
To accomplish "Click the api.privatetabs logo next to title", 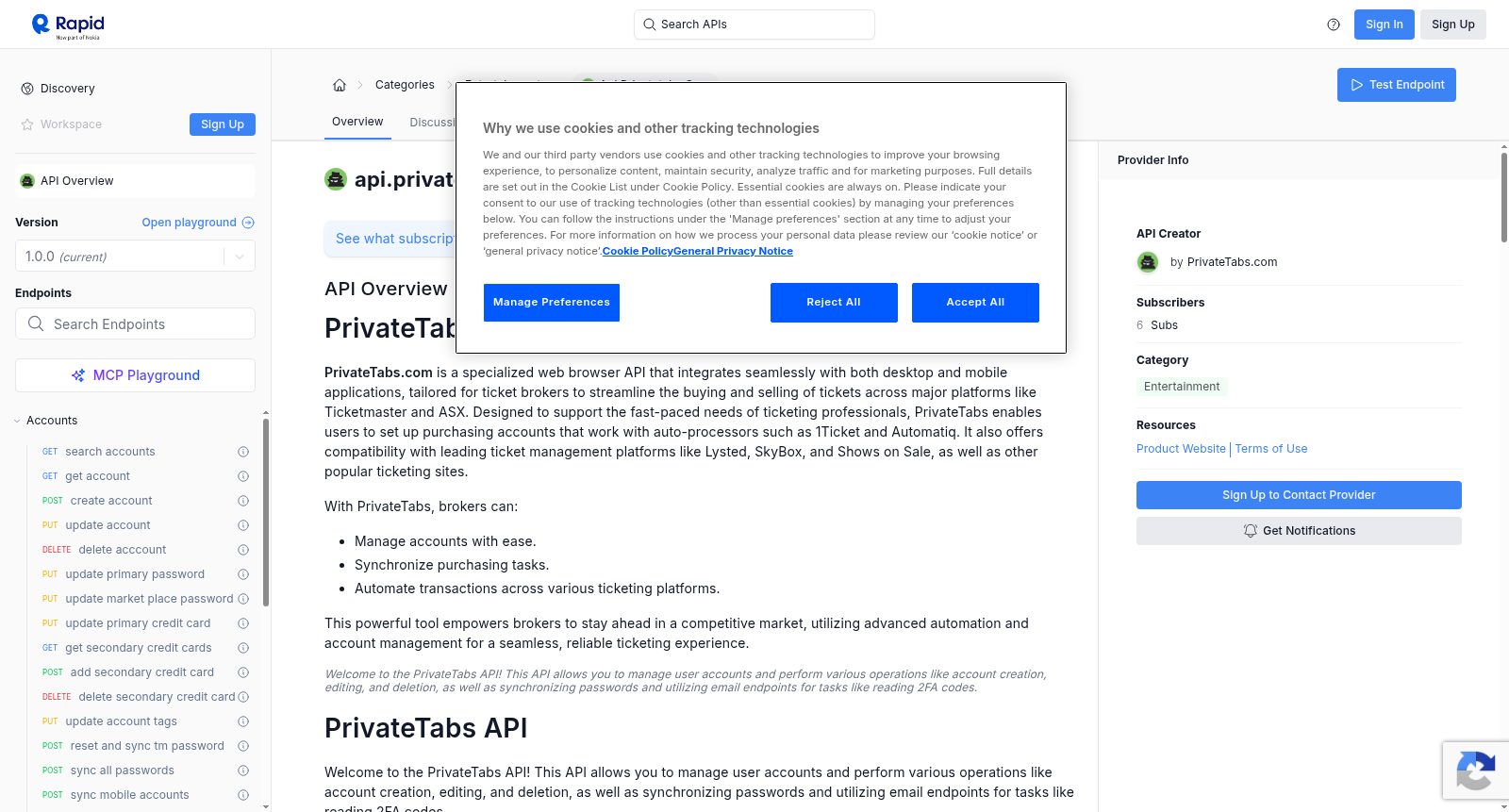I will 336,179.
